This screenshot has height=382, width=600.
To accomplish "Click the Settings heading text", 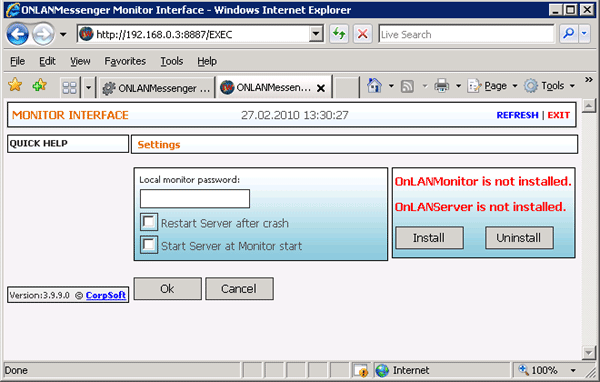I will [x=159, y=145].
